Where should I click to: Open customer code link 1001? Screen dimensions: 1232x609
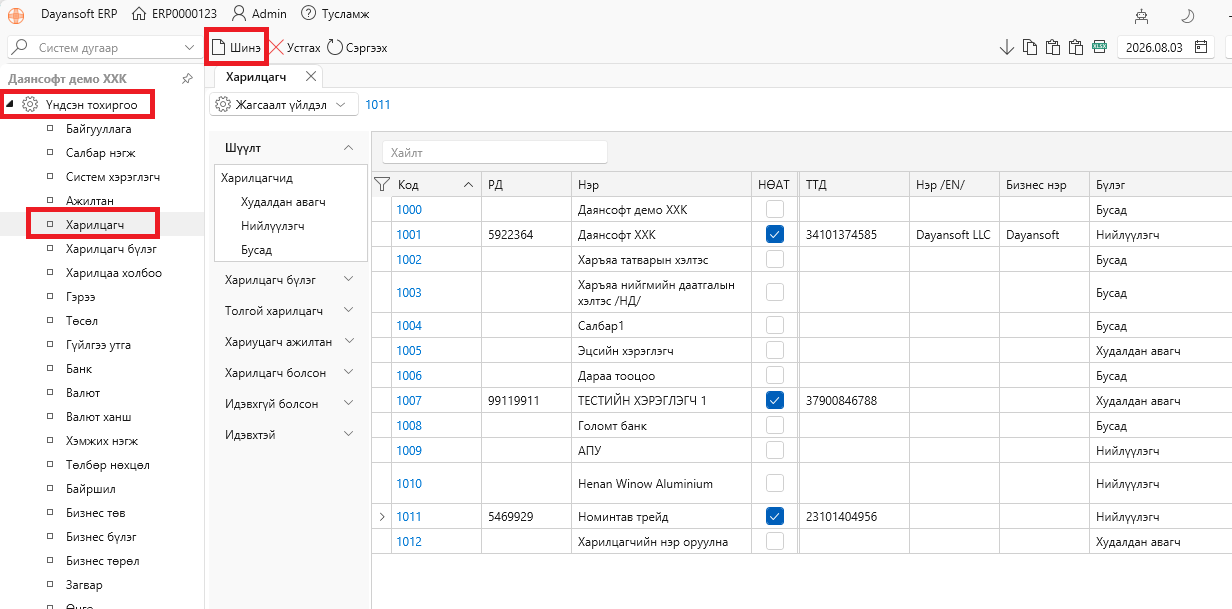pos(409,235)
